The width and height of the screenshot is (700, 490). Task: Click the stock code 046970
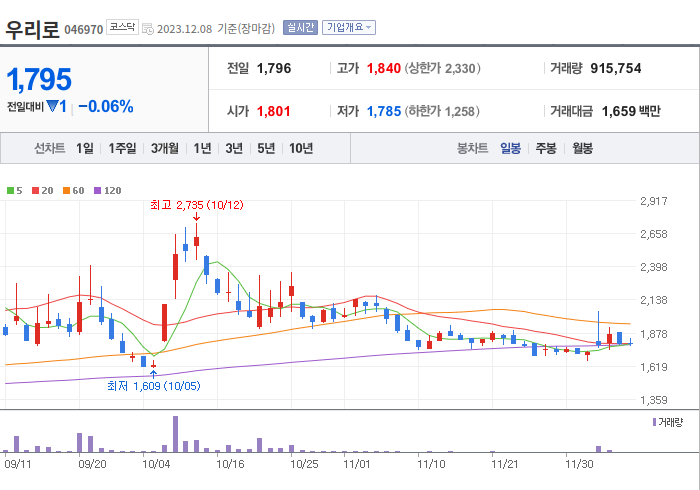point(83,30)
